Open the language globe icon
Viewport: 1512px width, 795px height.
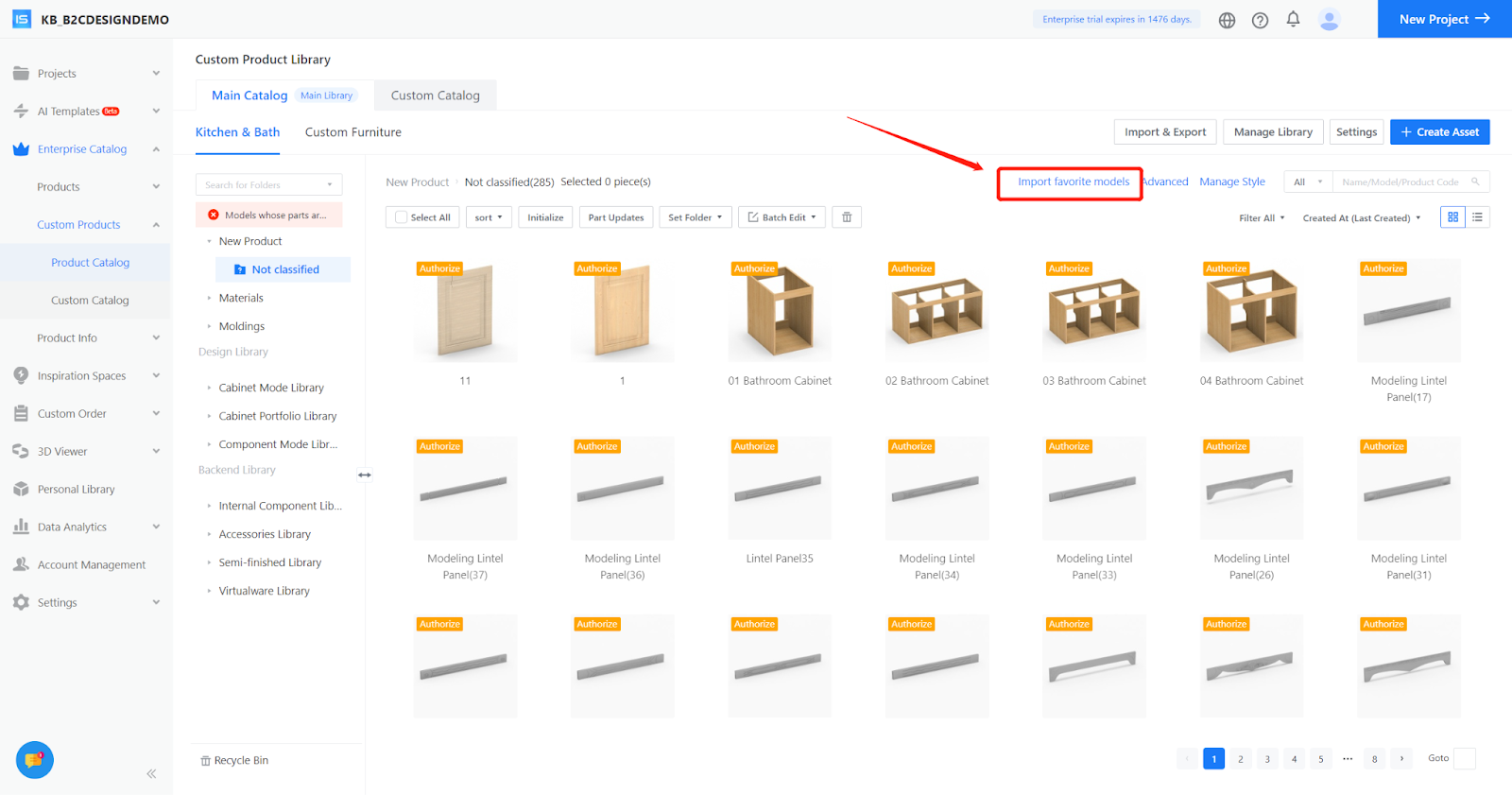1227,20
